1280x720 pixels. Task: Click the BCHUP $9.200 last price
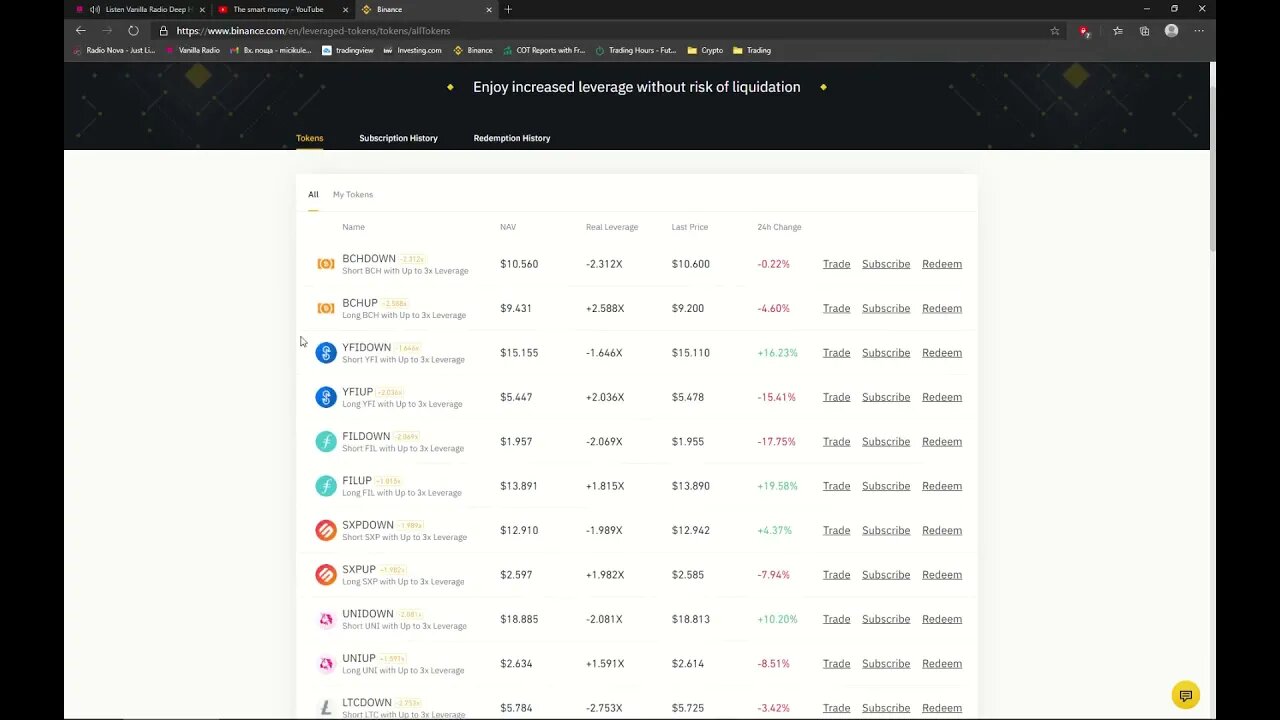click(688, 308)
